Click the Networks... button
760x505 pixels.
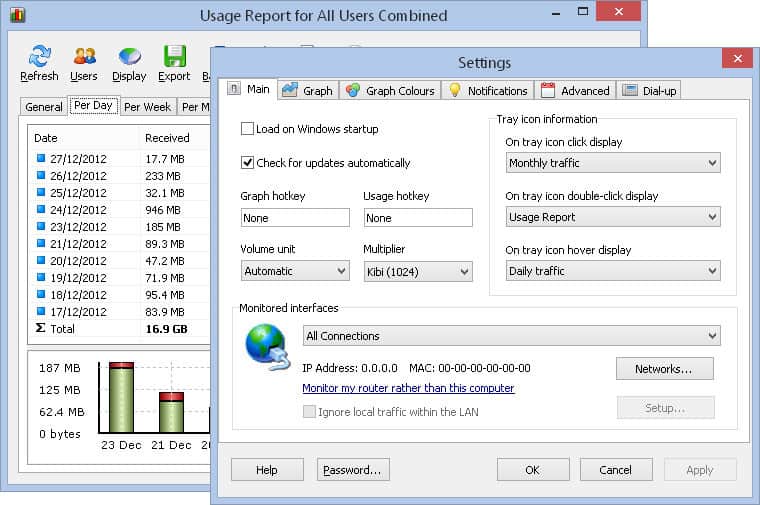tap(665, 369)
